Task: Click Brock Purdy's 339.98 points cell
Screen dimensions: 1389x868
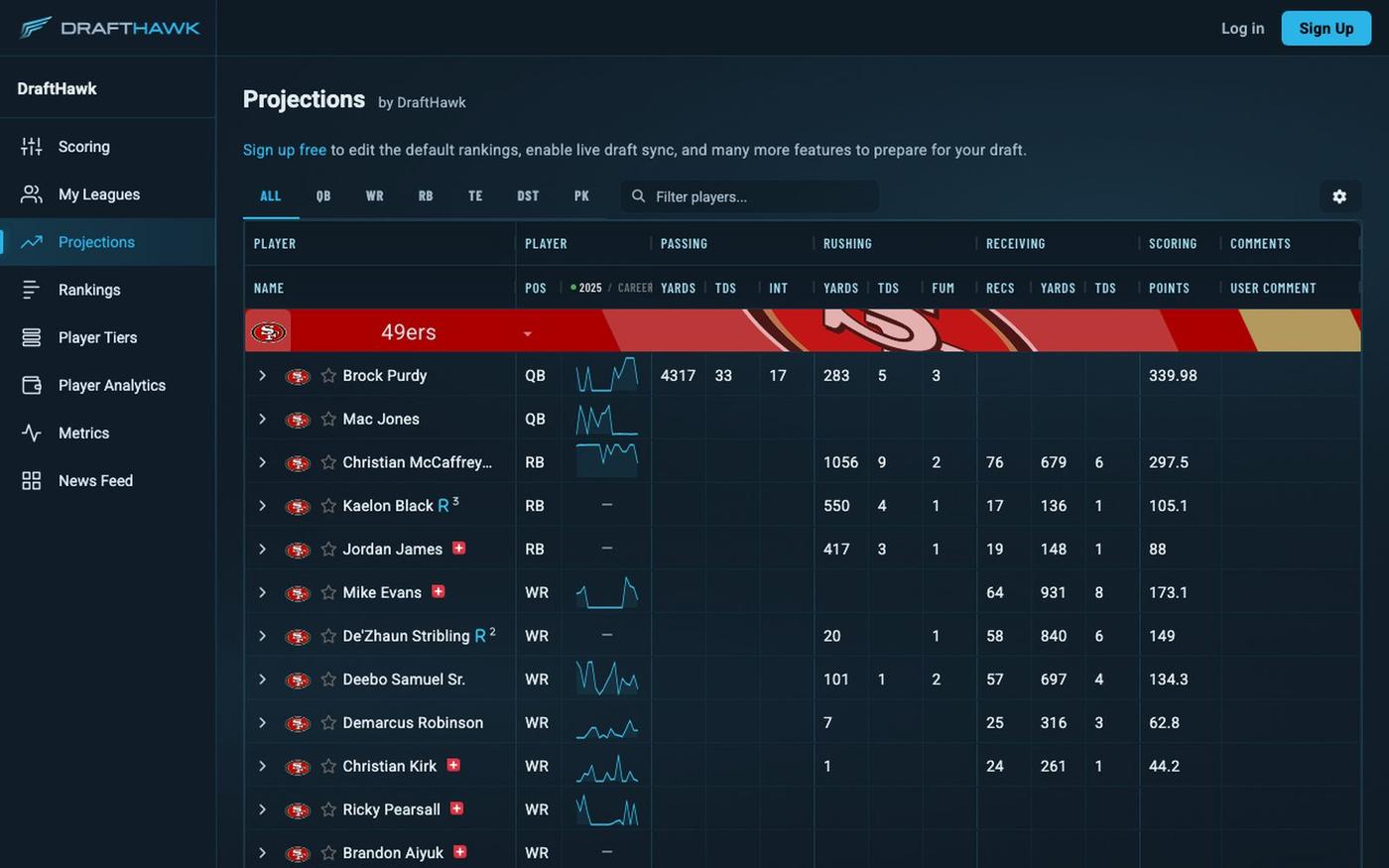Action: click(x=1181, y=375)
